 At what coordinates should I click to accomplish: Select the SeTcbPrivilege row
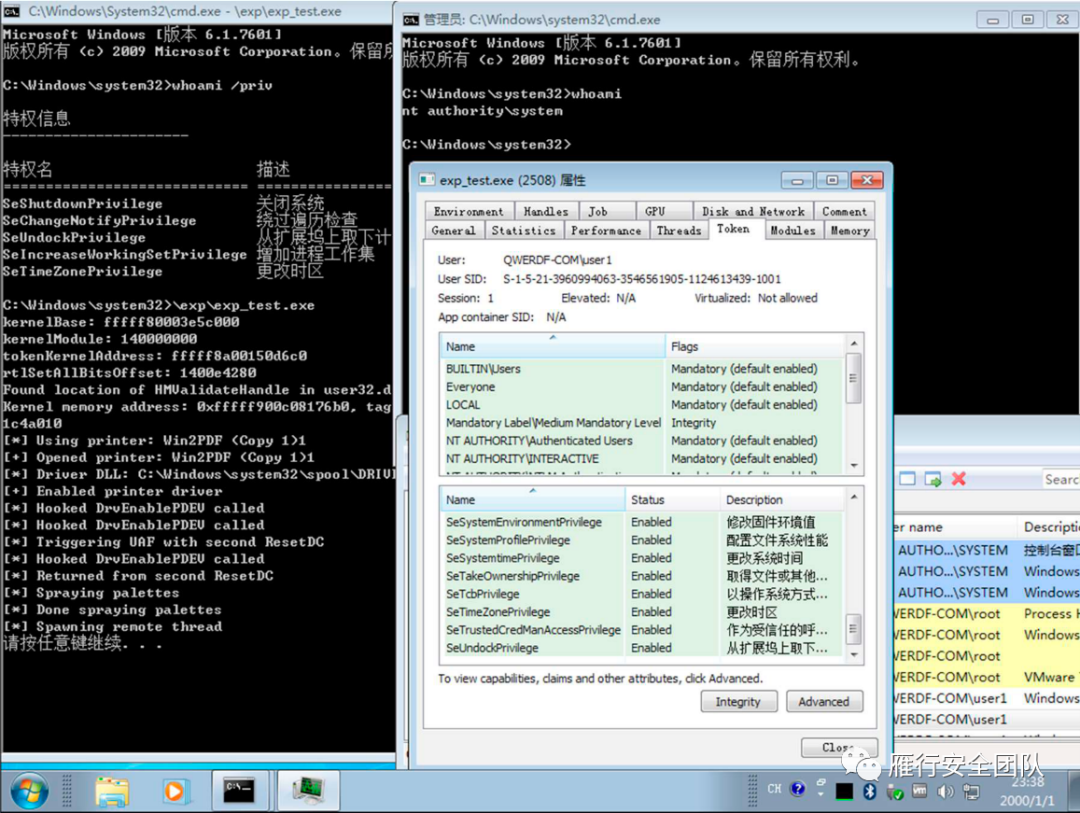[642, 594]
